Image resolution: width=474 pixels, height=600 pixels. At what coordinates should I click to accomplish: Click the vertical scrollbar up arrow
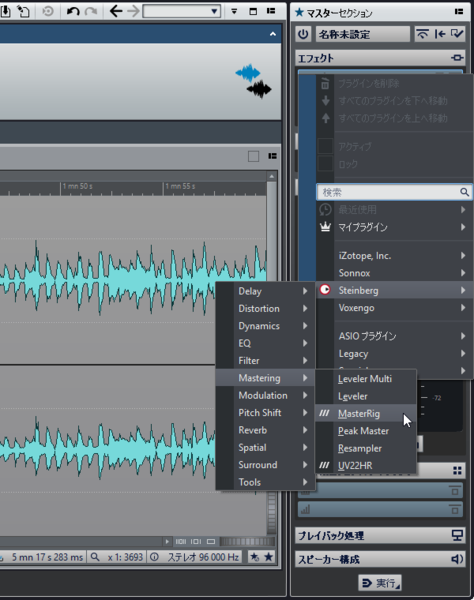(272, 176)
